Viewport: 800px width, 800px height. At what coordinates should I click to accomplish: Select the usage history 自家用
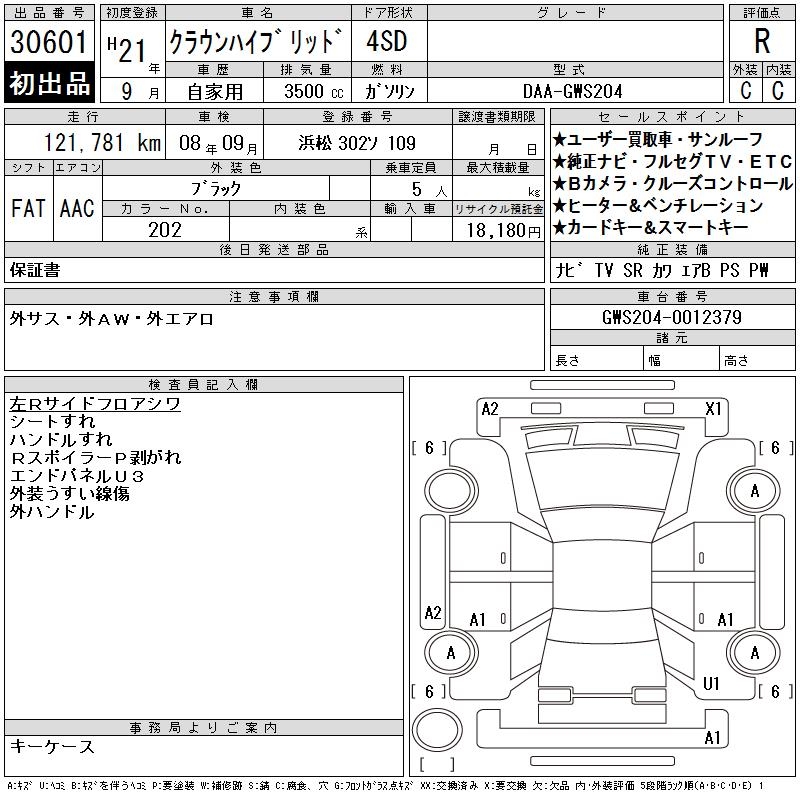coord(215,92)
